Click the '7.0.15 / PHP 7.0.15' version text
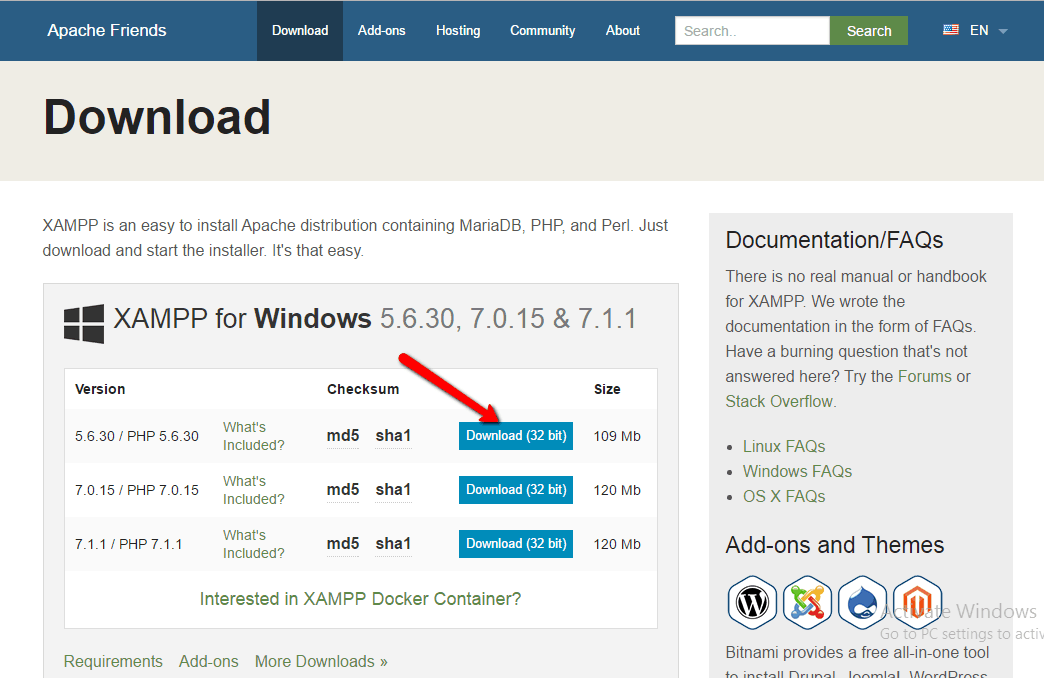The width and height of the screenshot is (1044, 678). click(137, 490)
